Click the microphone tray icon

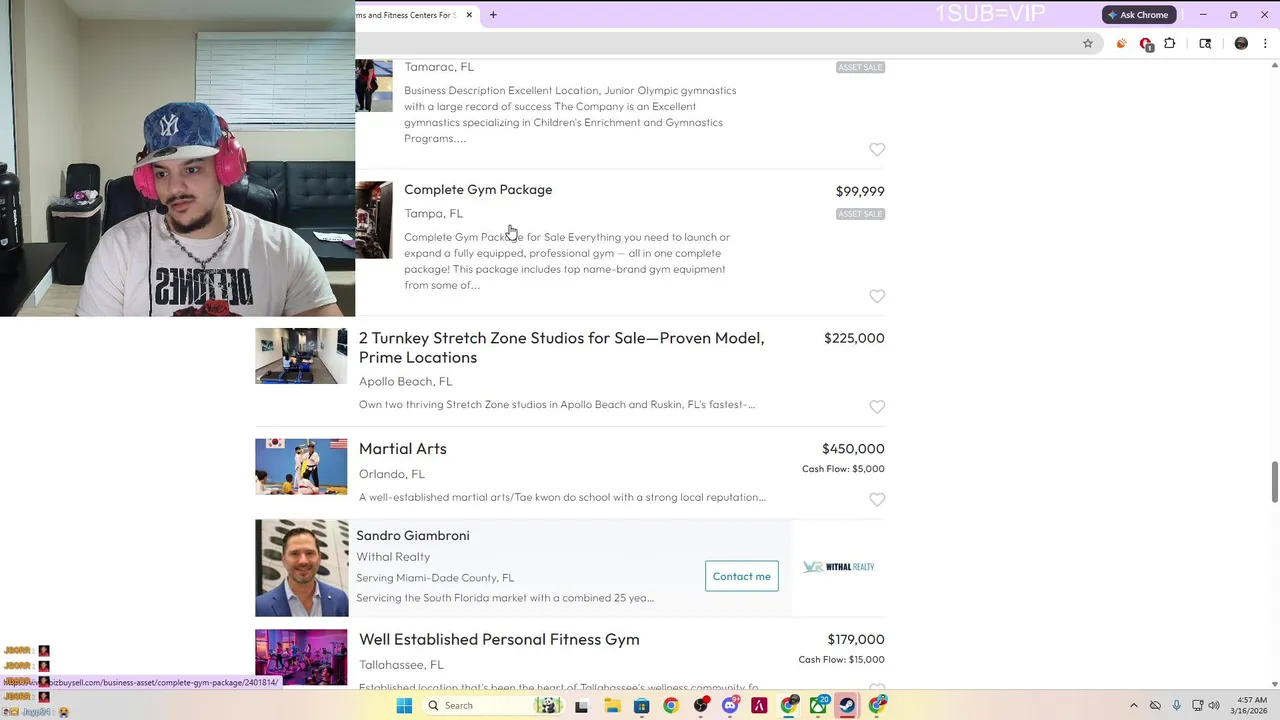click(1176, 706)
